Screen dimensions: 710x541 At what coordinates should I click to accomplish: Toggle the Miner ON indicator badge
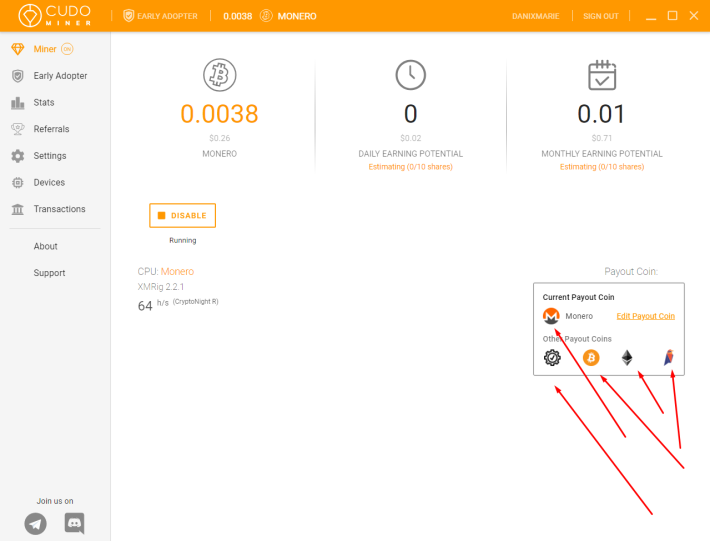pyautogui.click(x=67, y=49)
